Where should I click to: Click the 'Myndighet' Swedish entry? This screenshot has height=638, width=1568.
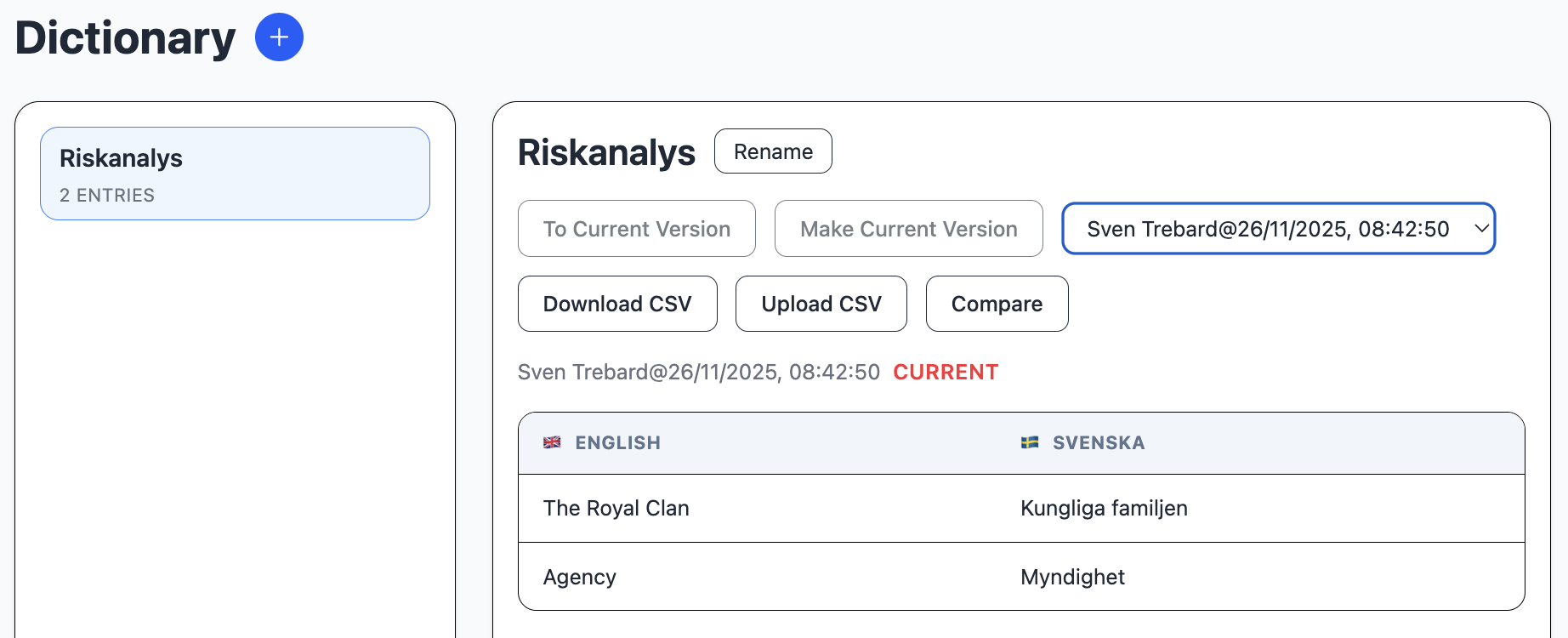pyautogui.click(x=1072, y=577)
